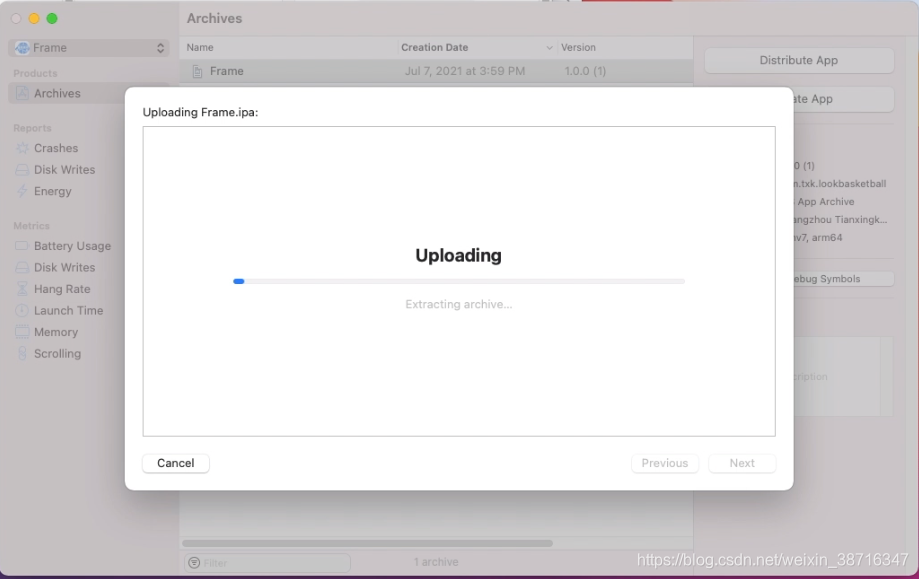
Task: Open Scrolling metrics in sidebar
Action: click(57, 354)
